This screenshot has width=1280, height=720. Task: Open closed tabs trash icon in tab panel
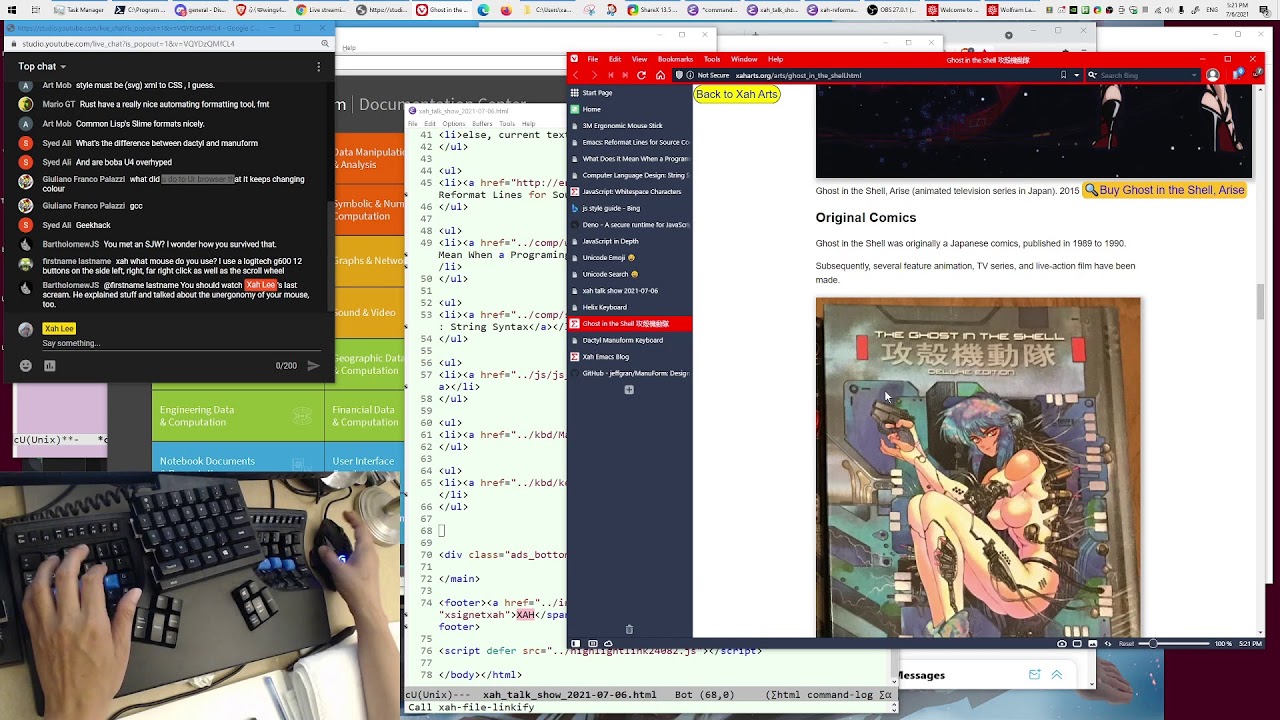629,629
